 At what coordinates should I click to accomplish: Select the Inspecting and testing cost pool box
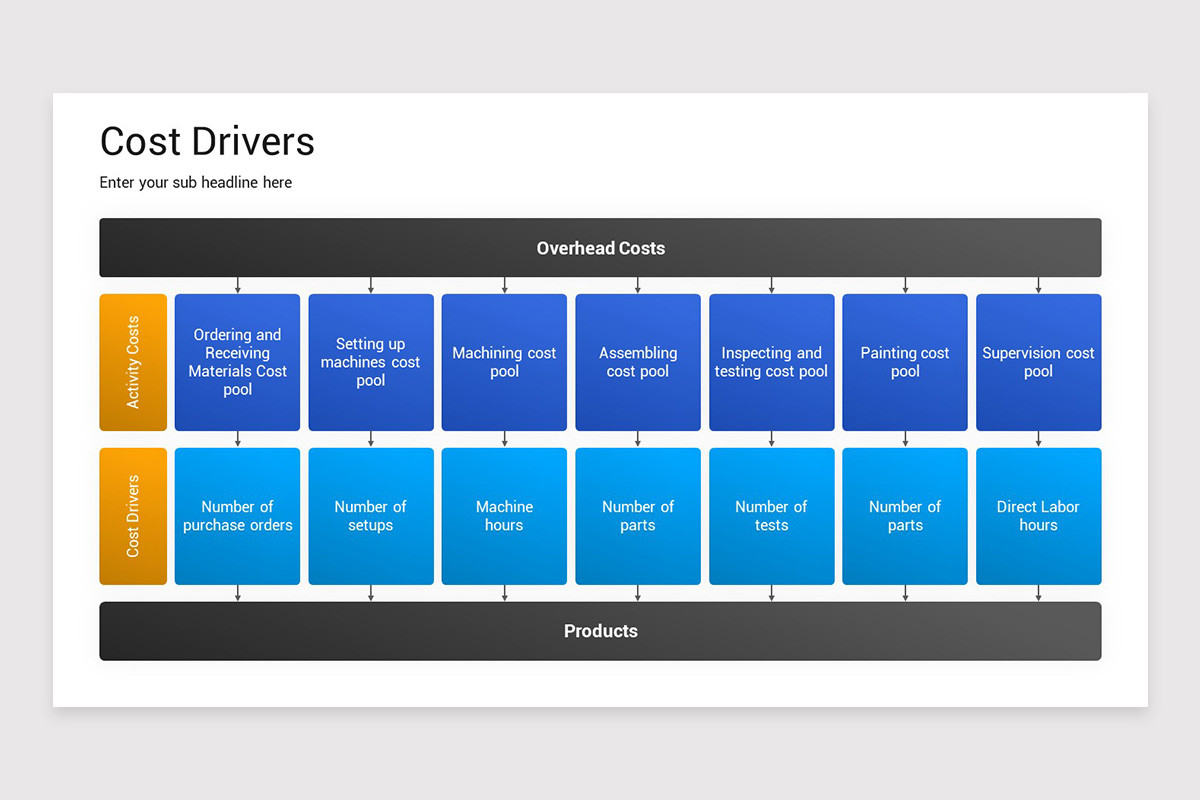[771, 362]
